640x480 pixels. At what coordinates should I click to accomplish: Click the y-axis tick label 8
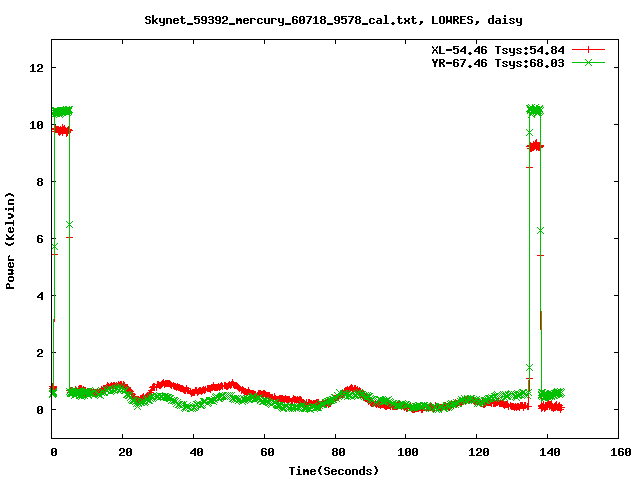point(40,182)
